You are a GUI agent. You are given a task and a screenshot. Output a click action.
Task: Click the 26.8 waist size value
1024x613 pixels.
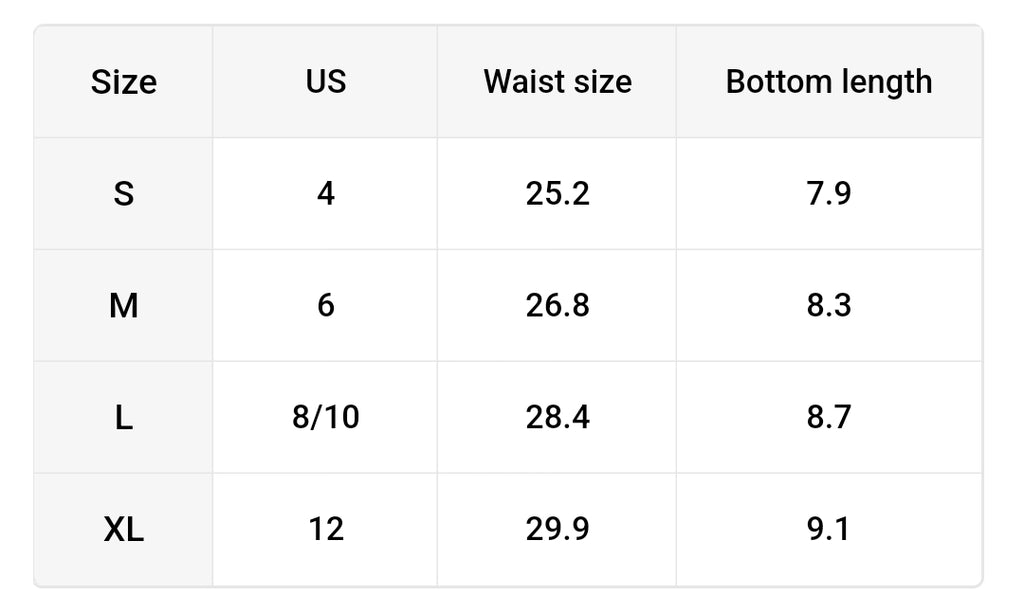557,306
